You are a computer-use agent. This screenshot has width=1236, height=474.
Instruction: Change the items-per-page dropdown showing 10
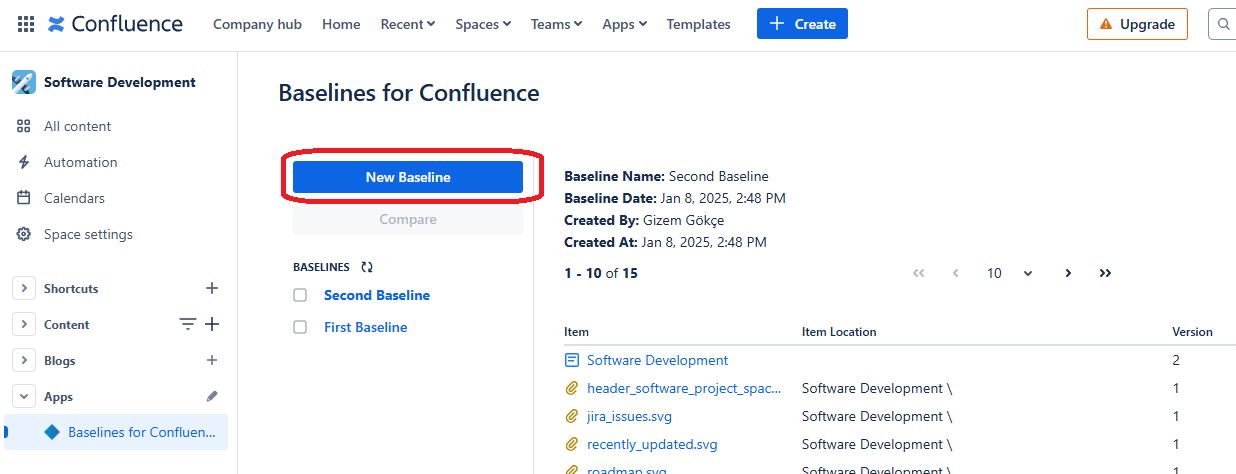coord(1009,273)
